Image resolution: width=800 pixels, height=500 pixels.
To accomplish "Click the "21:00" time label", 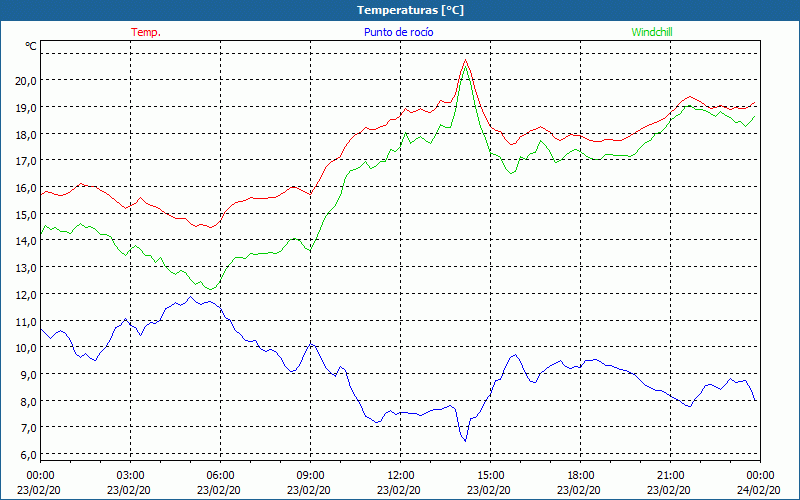I will pyautogui.click(x=670, y=476).
